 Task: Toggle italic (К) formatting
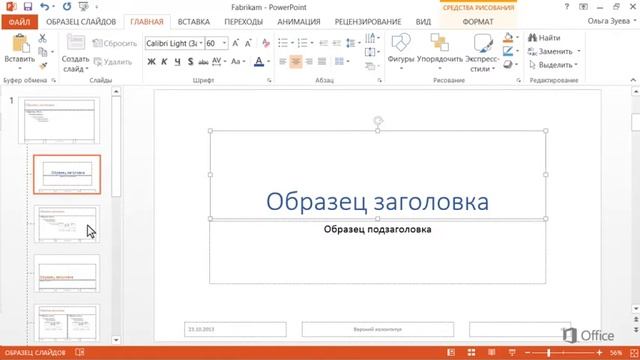164,62
